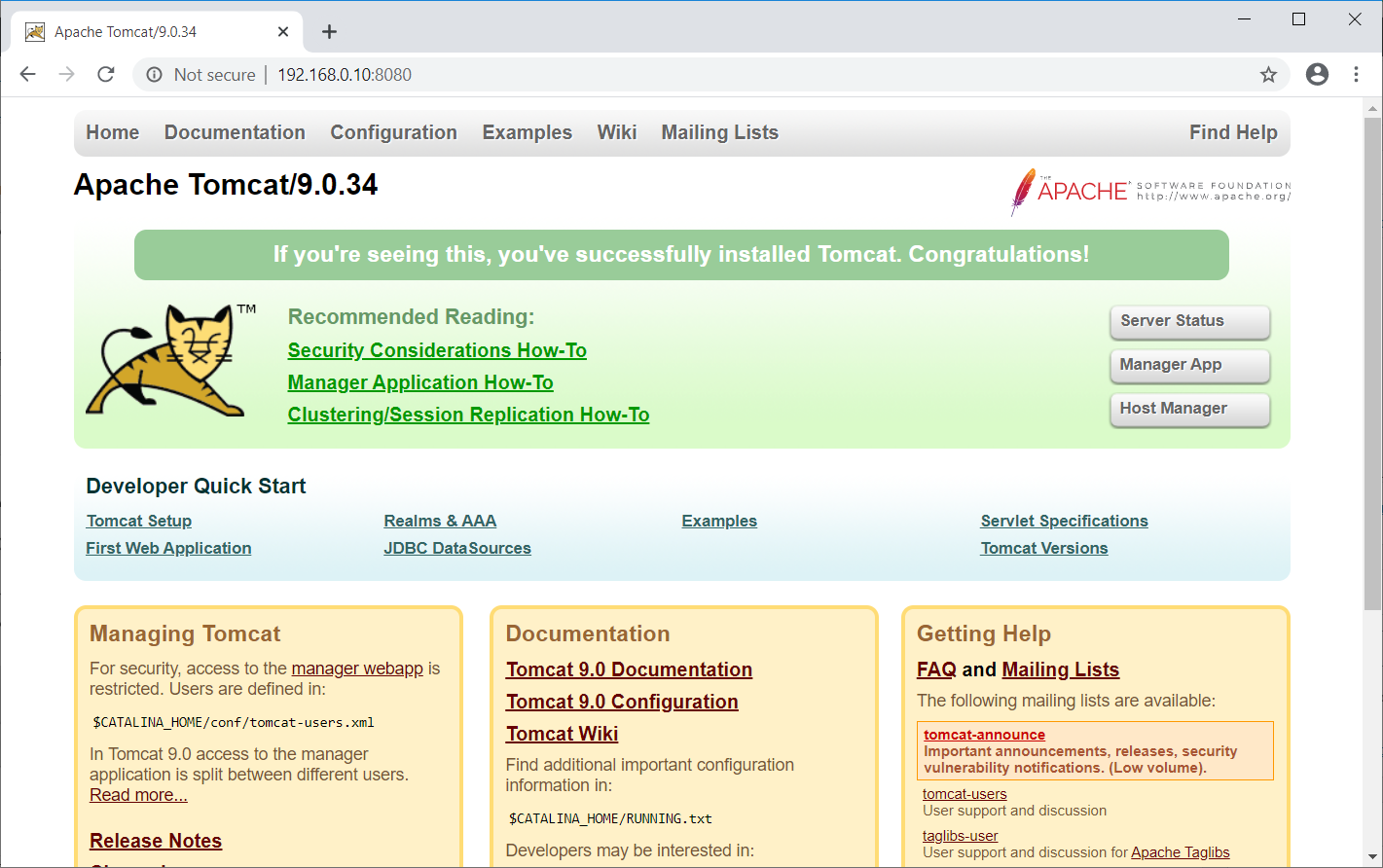1383x868 pixels.
Task: Click the Apache Tomcat/9.0.34 page heading
Action: [226, 185]
